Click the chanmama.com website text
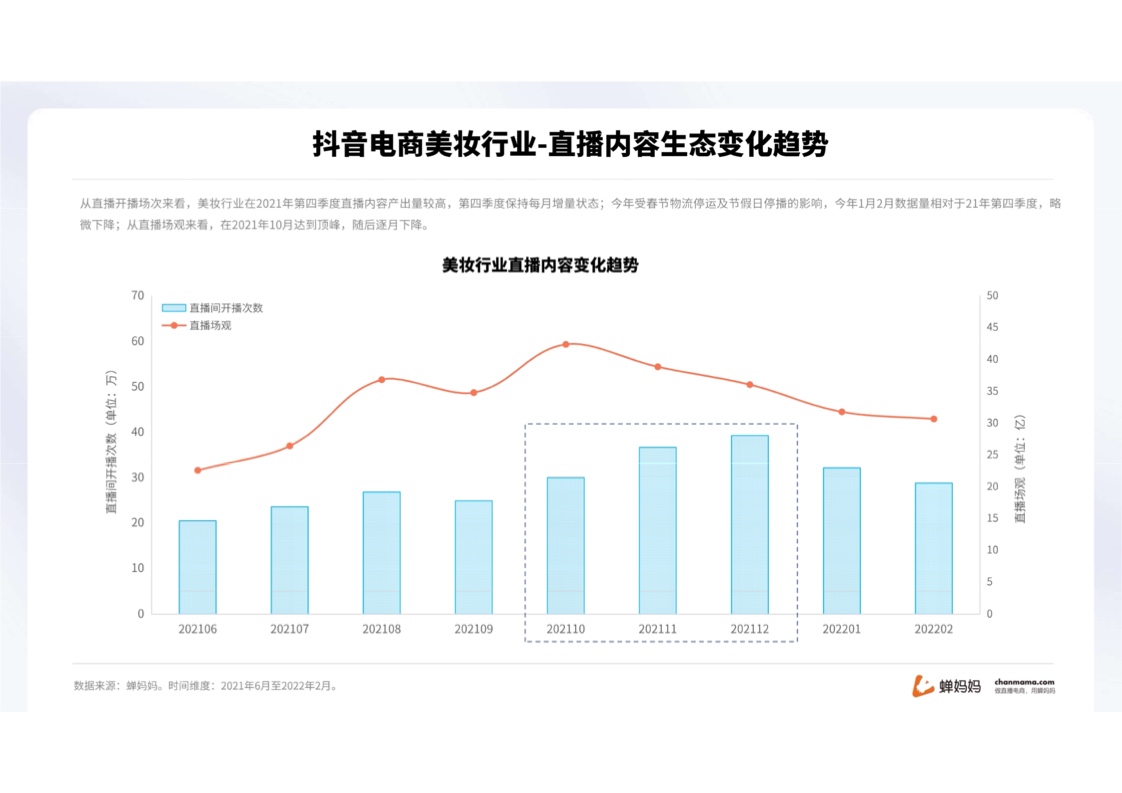 coord(1025,682)
